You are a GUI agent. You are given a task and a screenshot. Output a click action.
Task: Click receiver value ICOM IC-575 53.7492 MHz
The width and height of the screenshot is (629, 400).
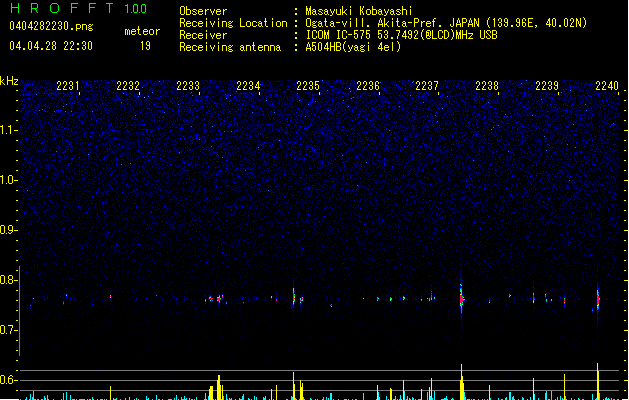click(x=401, y=35)
